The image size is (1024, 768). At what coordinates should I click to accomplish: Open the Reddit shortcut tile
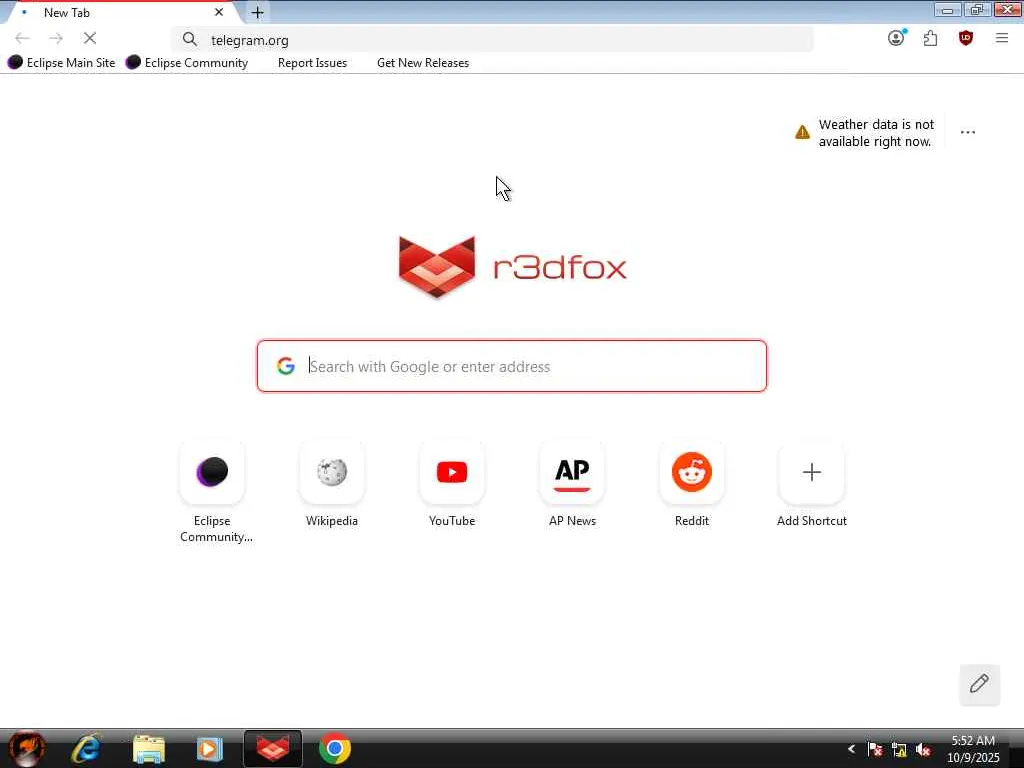[692, 472]
